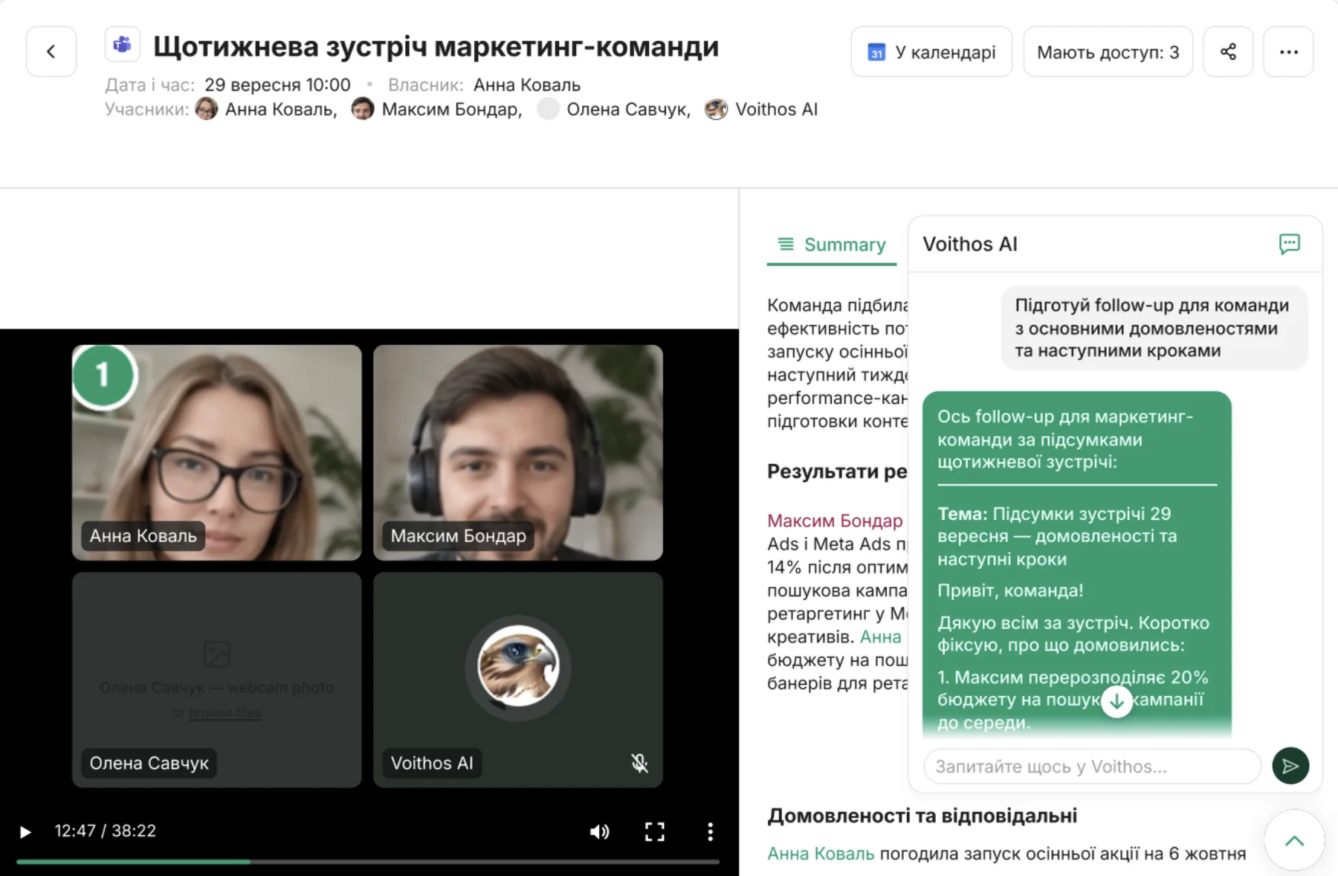Click the Voithos AI panel title

tap(970, 244)
